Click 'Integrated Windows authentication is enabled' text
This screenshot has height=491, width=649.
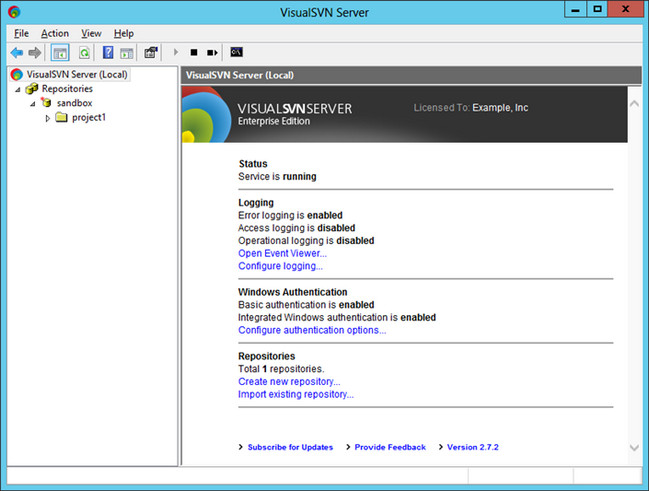[x=337, y=318]
